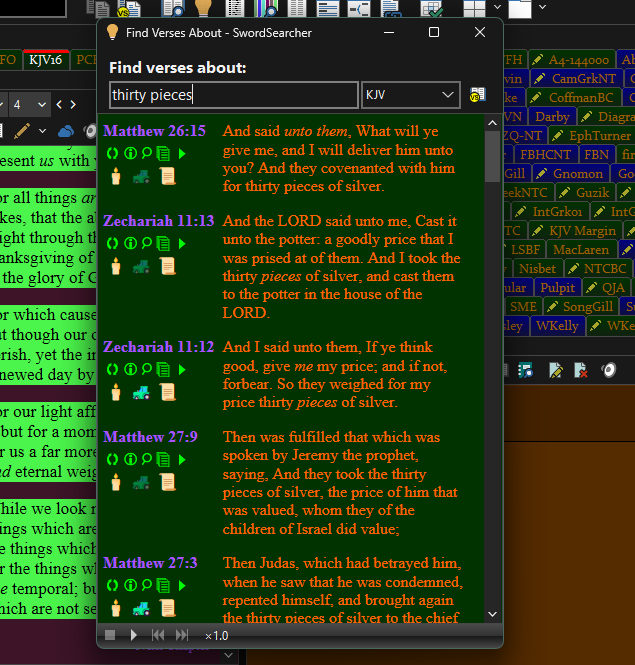Click the copy pages icon under Zechariah 11:12
Viewport: 635px width, 665px height.
(x=163, y=370)
